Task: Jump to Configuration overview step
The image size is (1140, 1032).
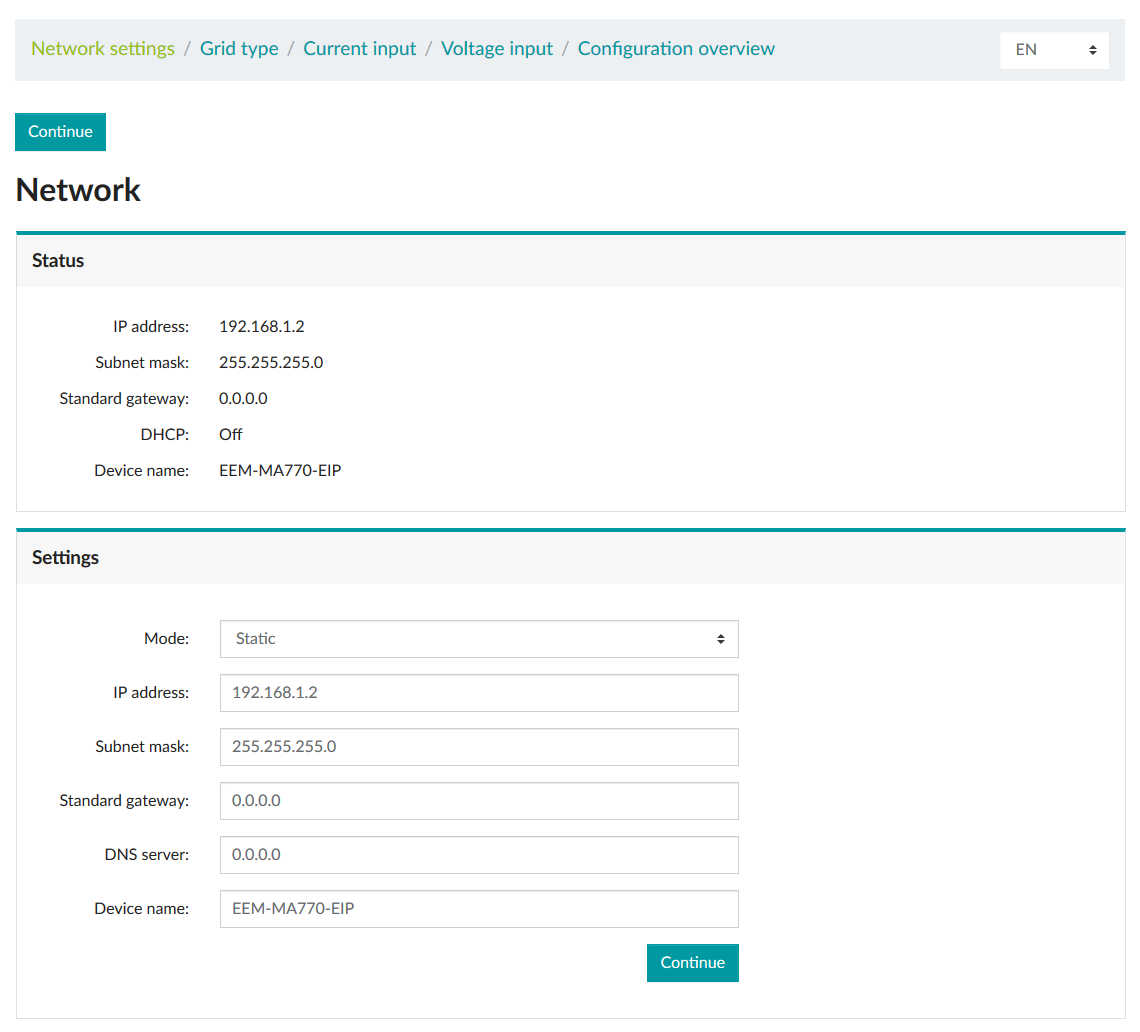Action: (x=676, y=49)
